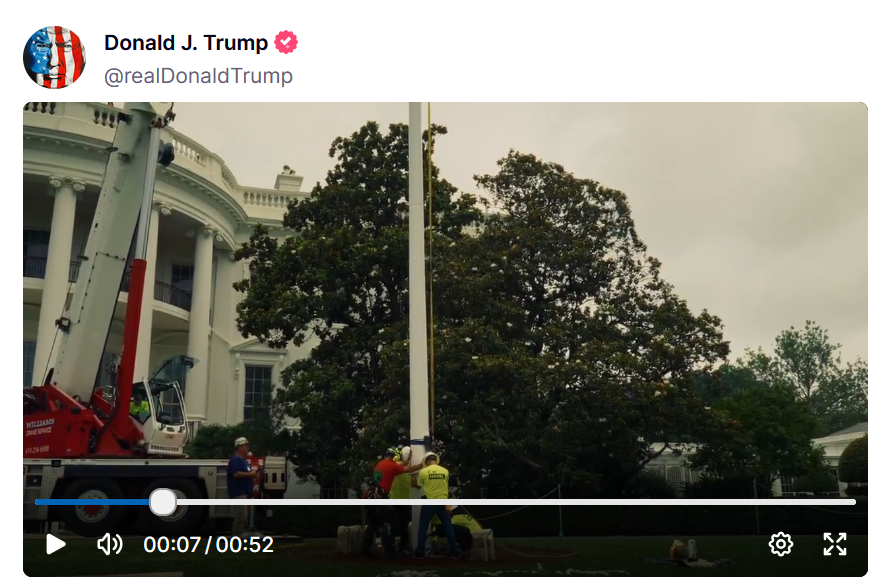Play the video with the play button
891x588 pixels.
55,544
